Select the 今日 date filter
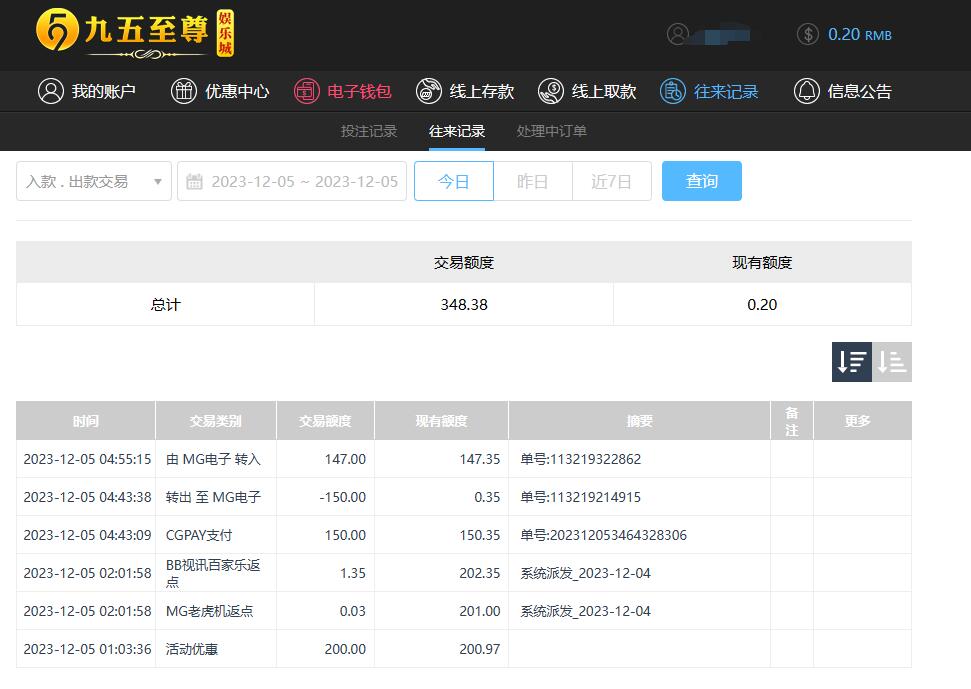Image resolution: width=971 pixels, height=689 pixels. (454, 181)
